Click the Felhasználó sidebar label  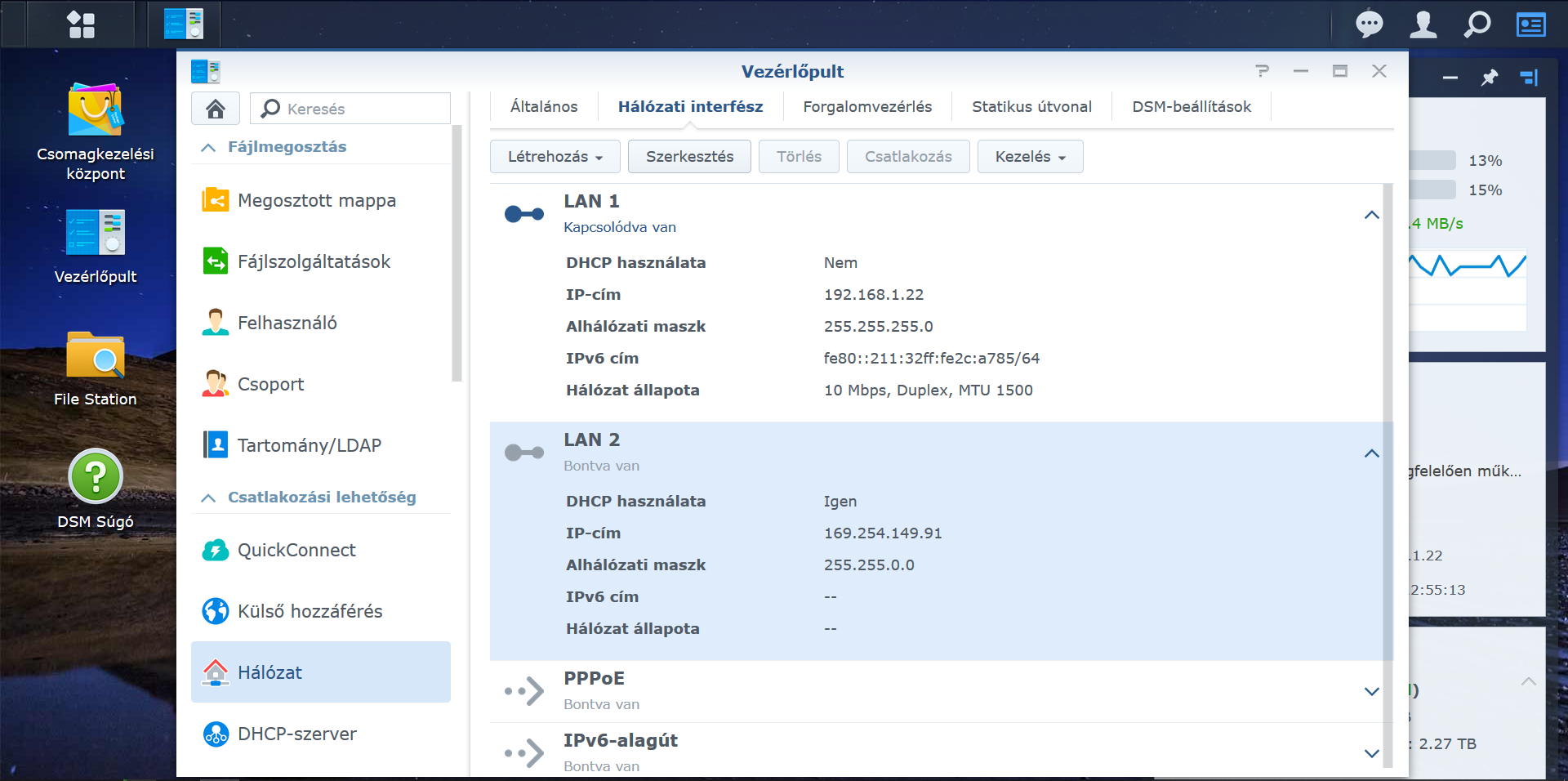point(287,323)
